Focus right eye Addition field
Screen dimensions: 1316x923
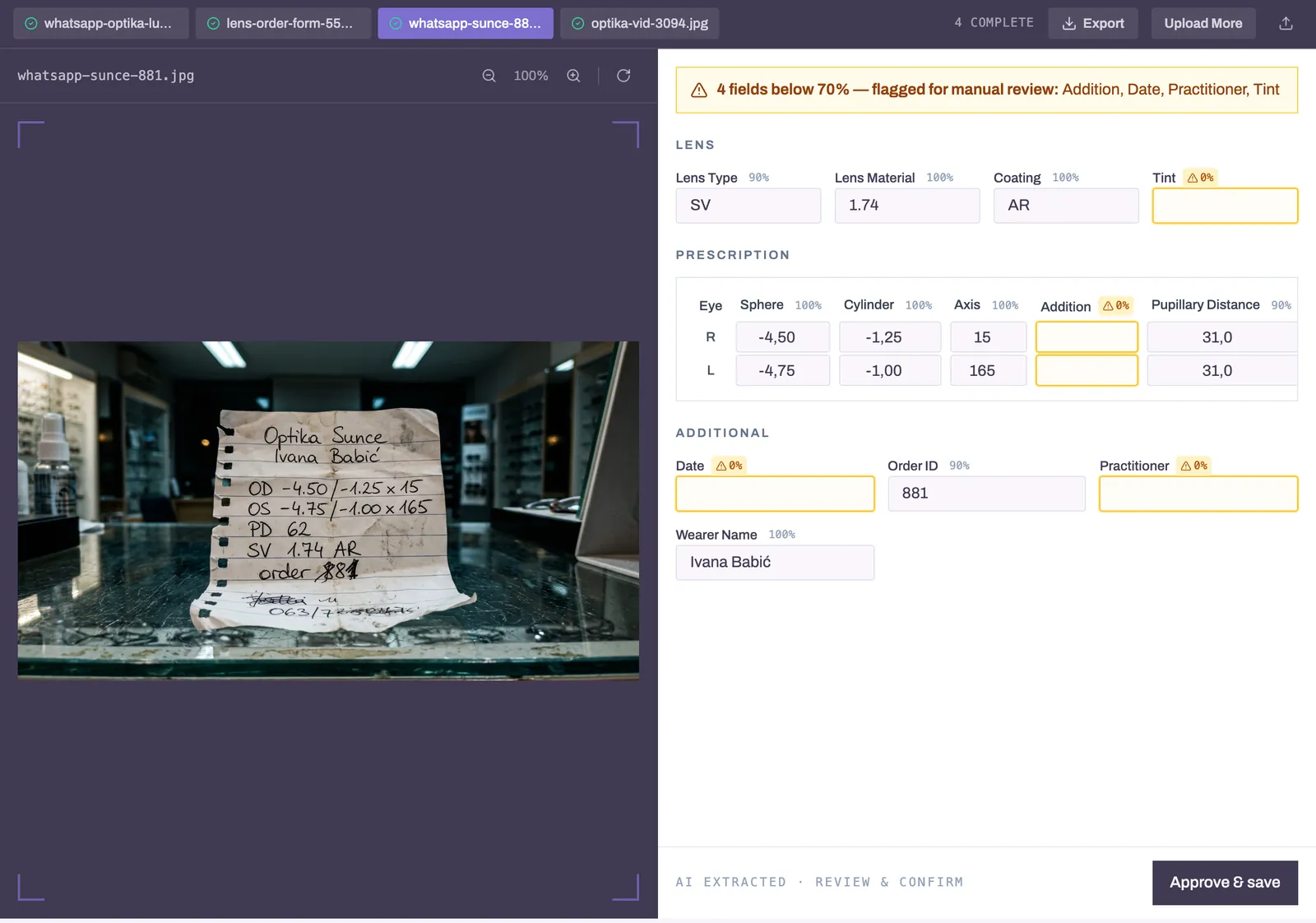click(x=1087, y=337)
